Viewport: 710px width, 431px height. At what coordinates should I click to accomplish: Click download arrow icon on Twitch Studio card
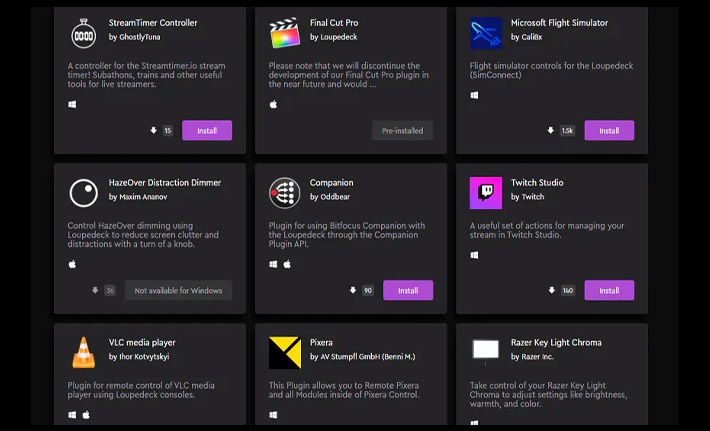pos(552,290)
